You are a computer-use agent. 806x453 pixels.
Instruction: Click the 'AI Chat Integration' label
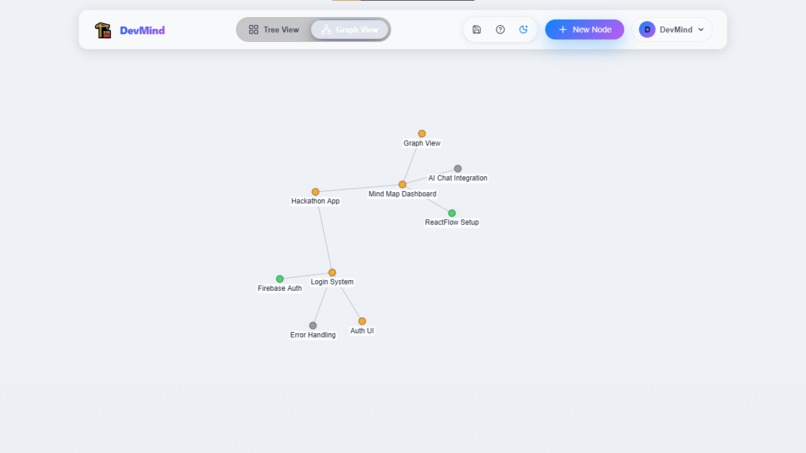(457, 178)
